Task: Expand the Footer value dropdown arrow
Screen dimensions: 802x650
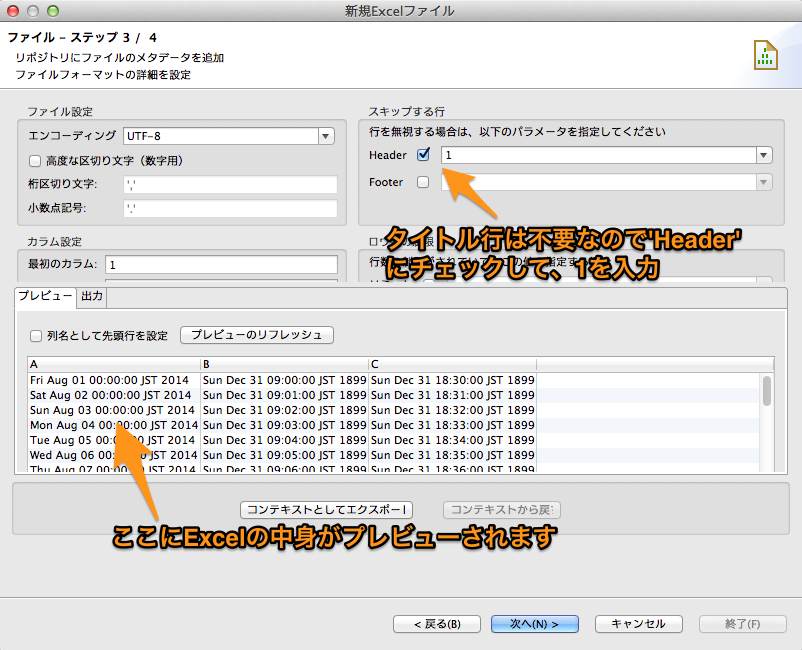Action: tap(763, 182)
